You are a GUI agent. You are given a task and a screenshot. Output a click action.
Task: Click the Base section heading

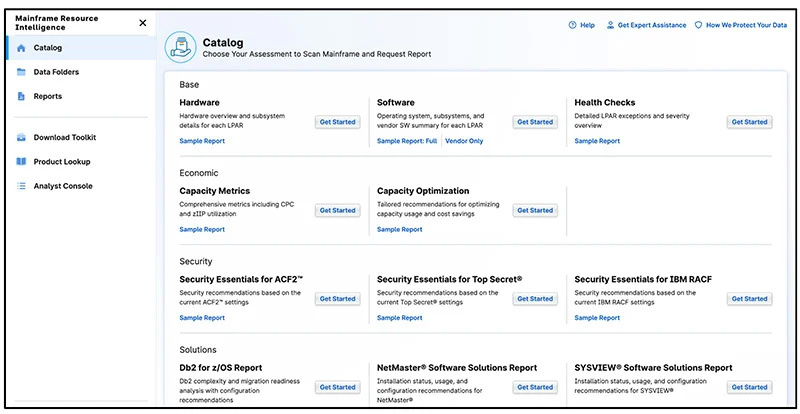(x=189, y=85)
